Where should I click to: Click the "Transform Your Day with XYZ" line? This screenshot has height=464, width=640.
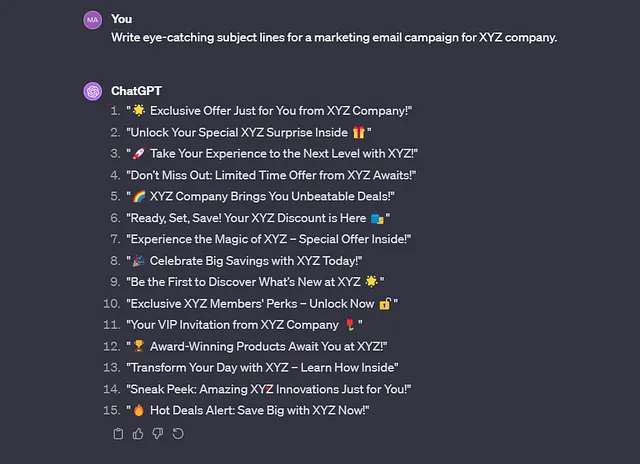coord(262,368)
